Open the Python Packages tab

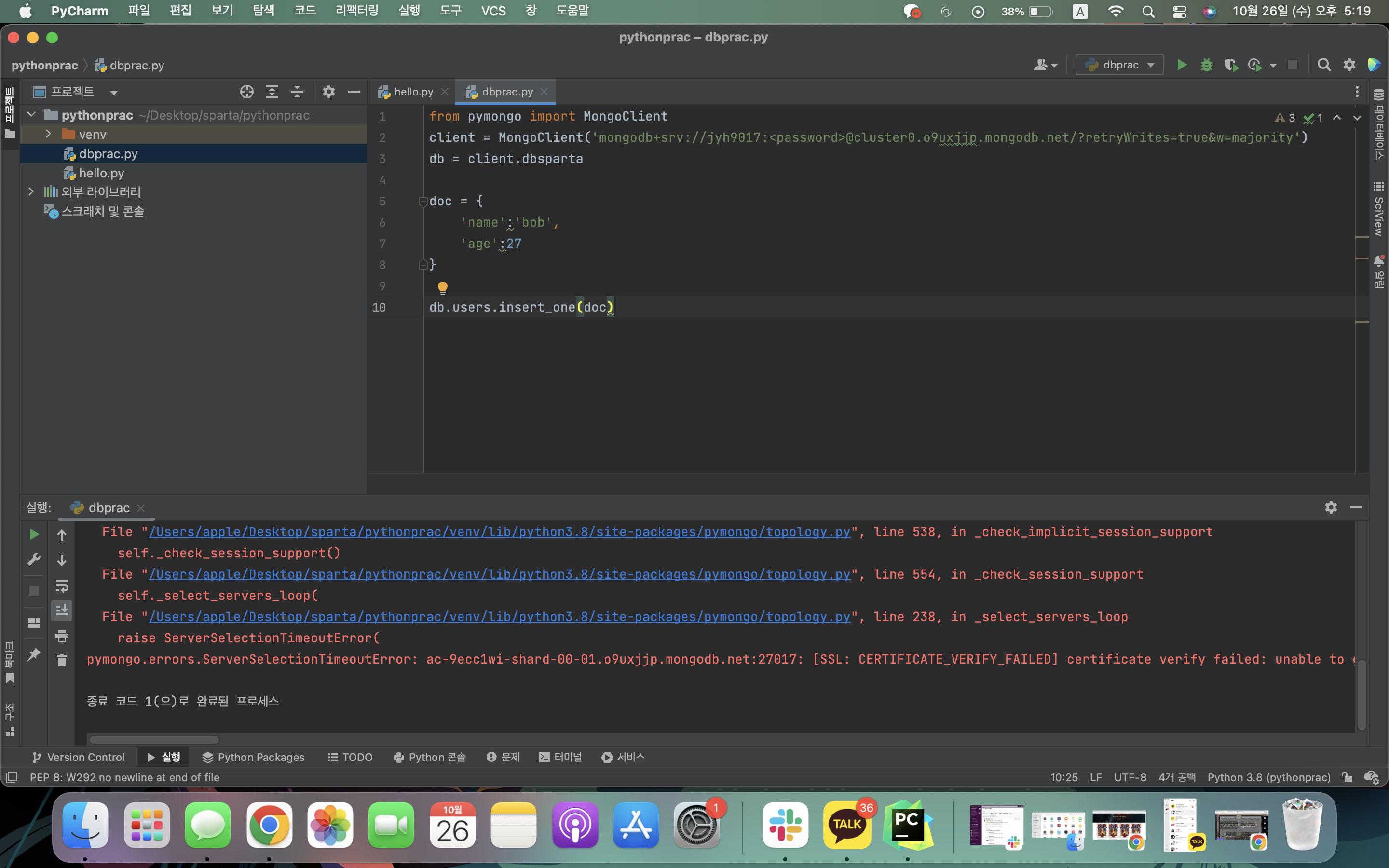coord(253,757)
